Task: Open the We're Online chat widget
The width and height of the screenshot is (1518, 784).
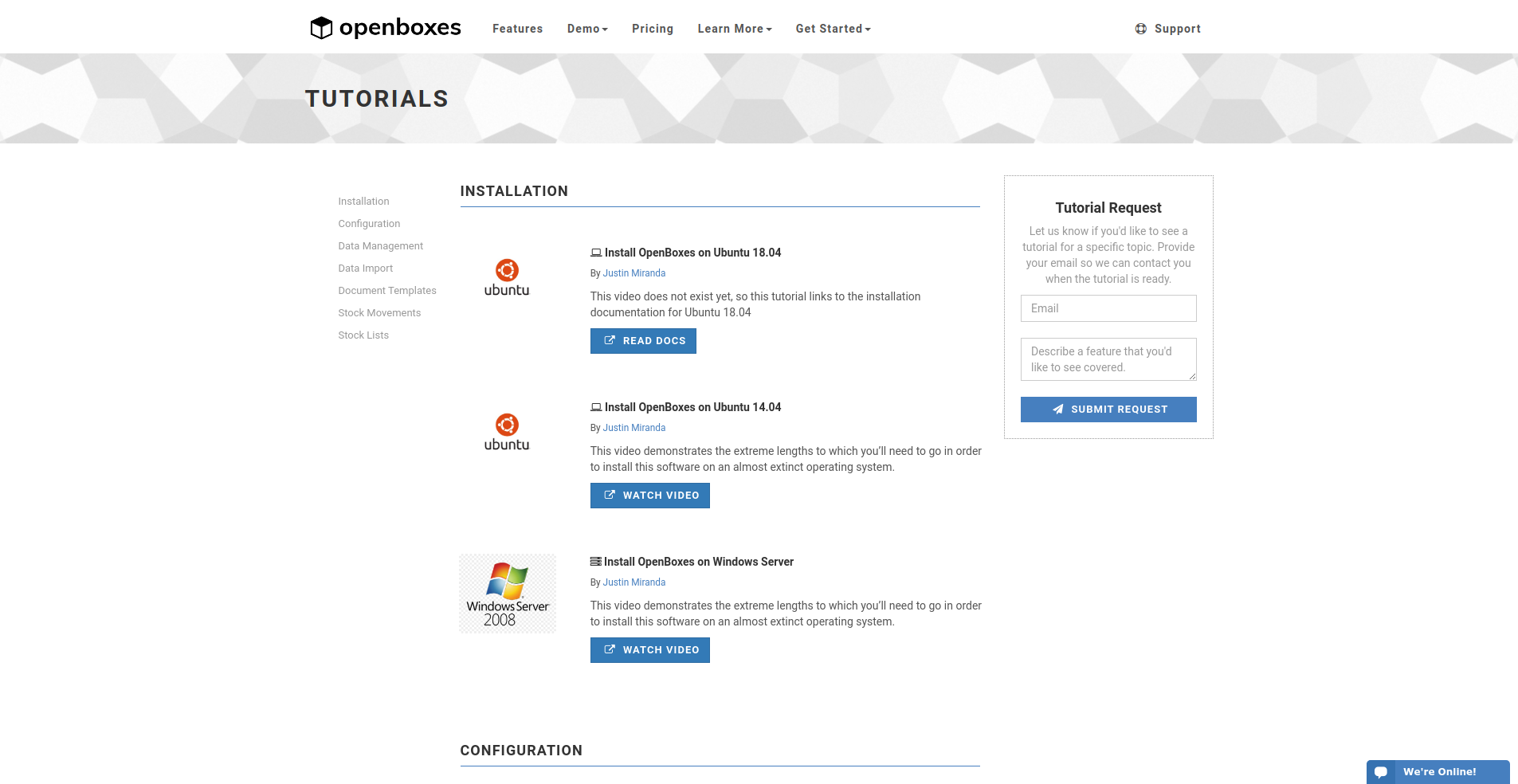Action: click(x=1438, y=772)
